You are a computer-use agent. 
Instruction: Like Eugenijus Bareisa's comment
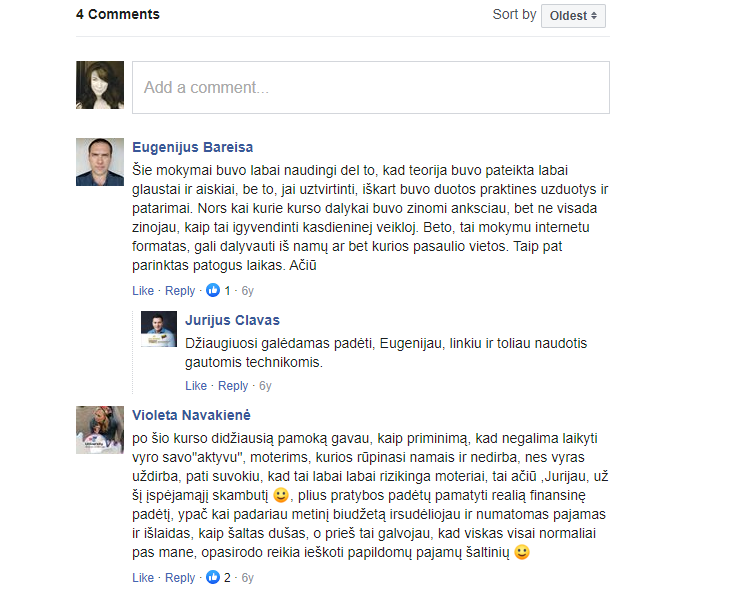pyautogui.click(x=143, y=291)
